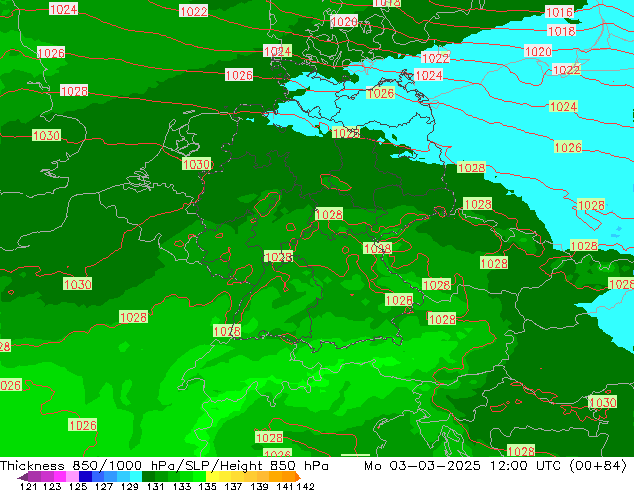Click the darkest green legend swatch
Screen dimensions: 634x490
pos(148,476)
